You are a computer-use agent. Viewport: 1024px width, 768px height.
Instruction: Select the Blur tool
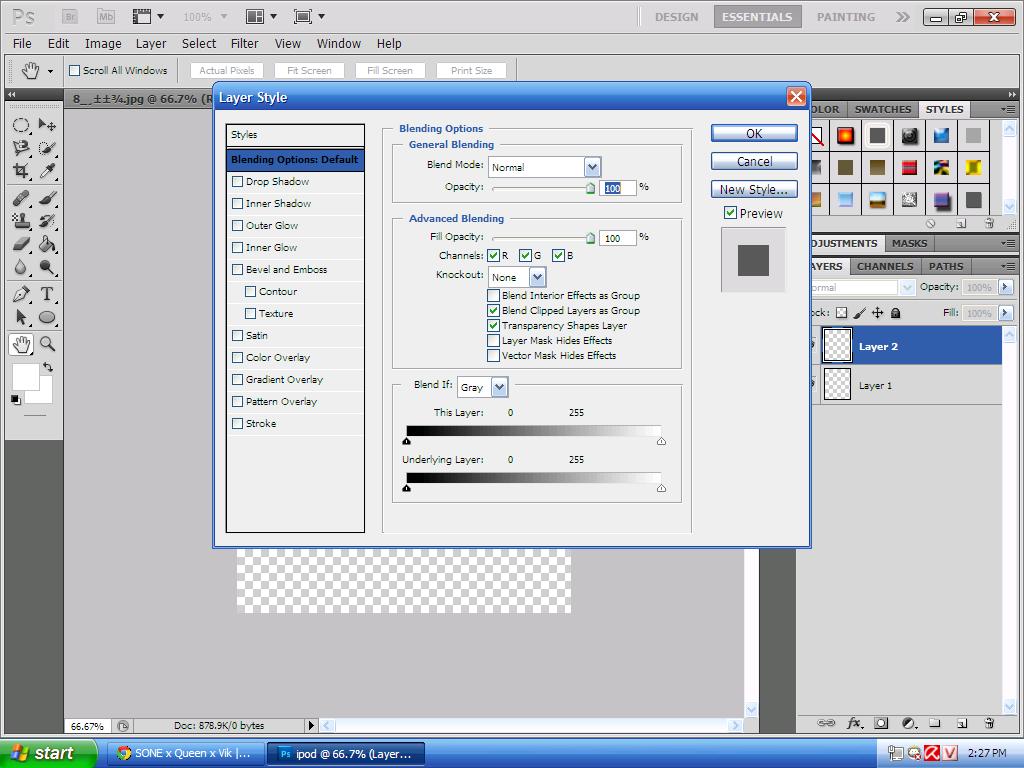click(x=21, y=267)
